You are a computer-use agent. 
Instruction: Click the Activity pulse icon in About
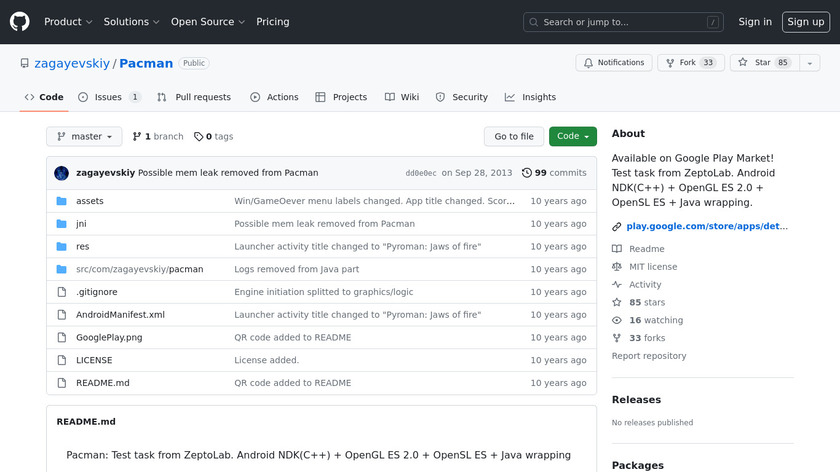617,285
